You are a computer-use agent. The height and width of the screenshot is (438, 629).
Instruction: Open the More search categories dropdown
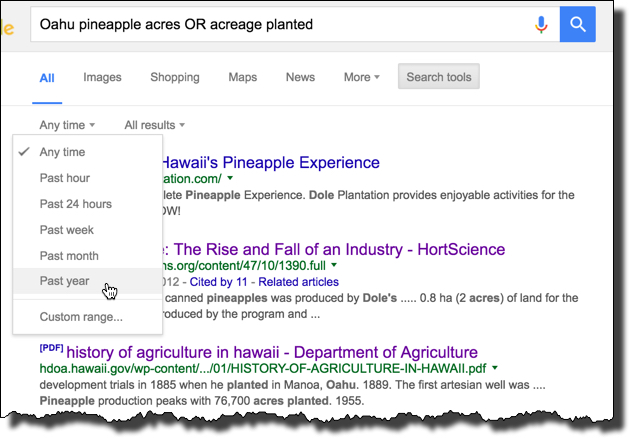(x=361, y=77)
